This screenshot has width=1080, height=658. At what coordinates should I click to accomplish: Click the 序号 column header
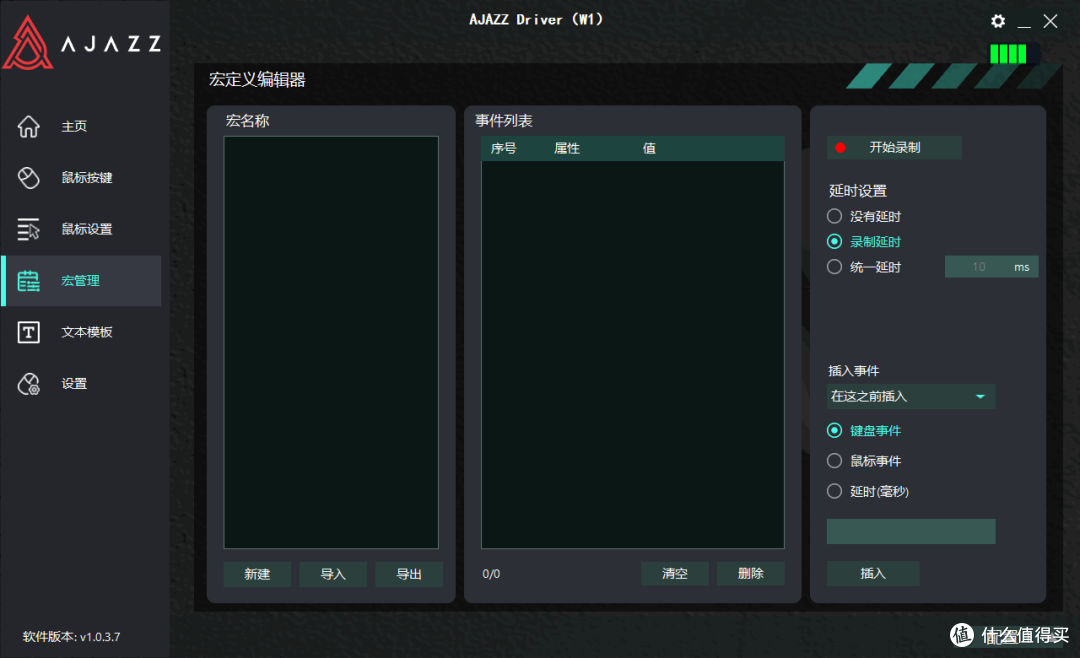point(503,148)
